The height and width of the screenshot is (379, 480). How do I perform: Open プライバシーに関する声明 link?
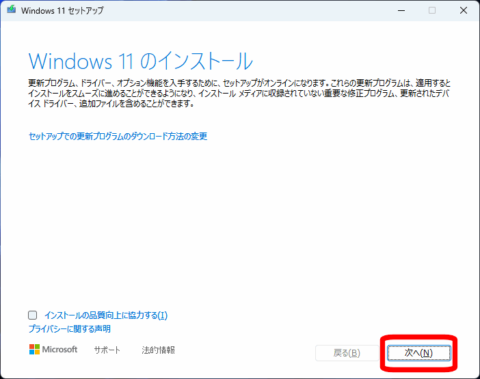click(69, 329)
